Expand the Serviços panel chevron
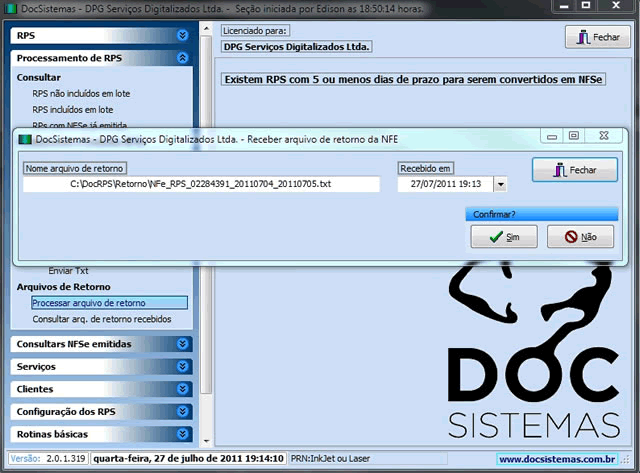Screen dimensions: 640x473 point(182,366)
